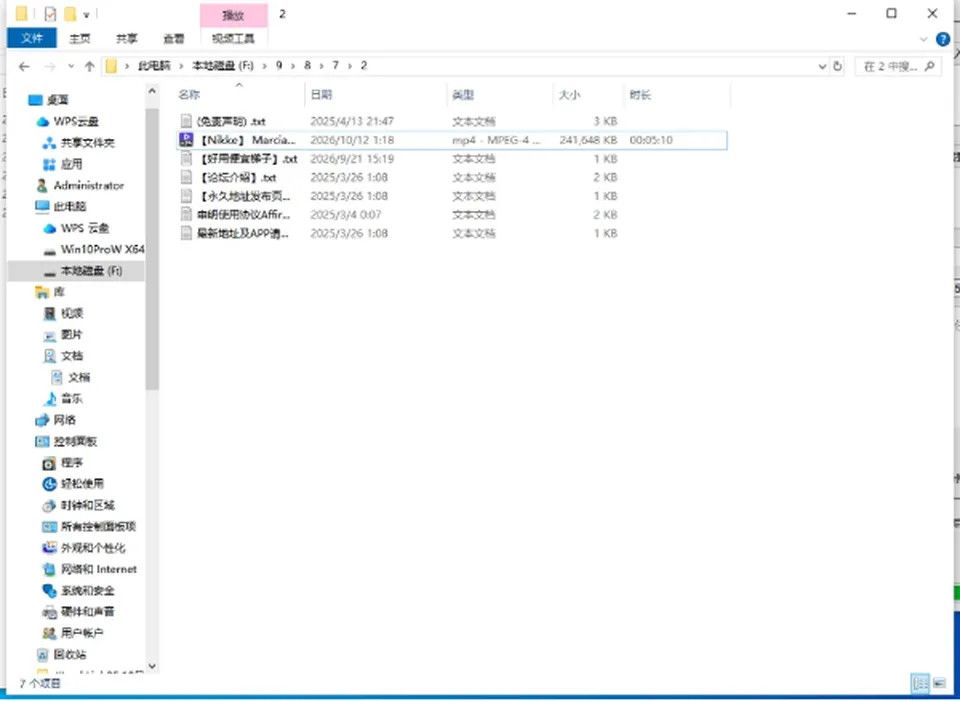Sort by the 日期 column header
Screen dimensions: 960x701
point(376,95)
